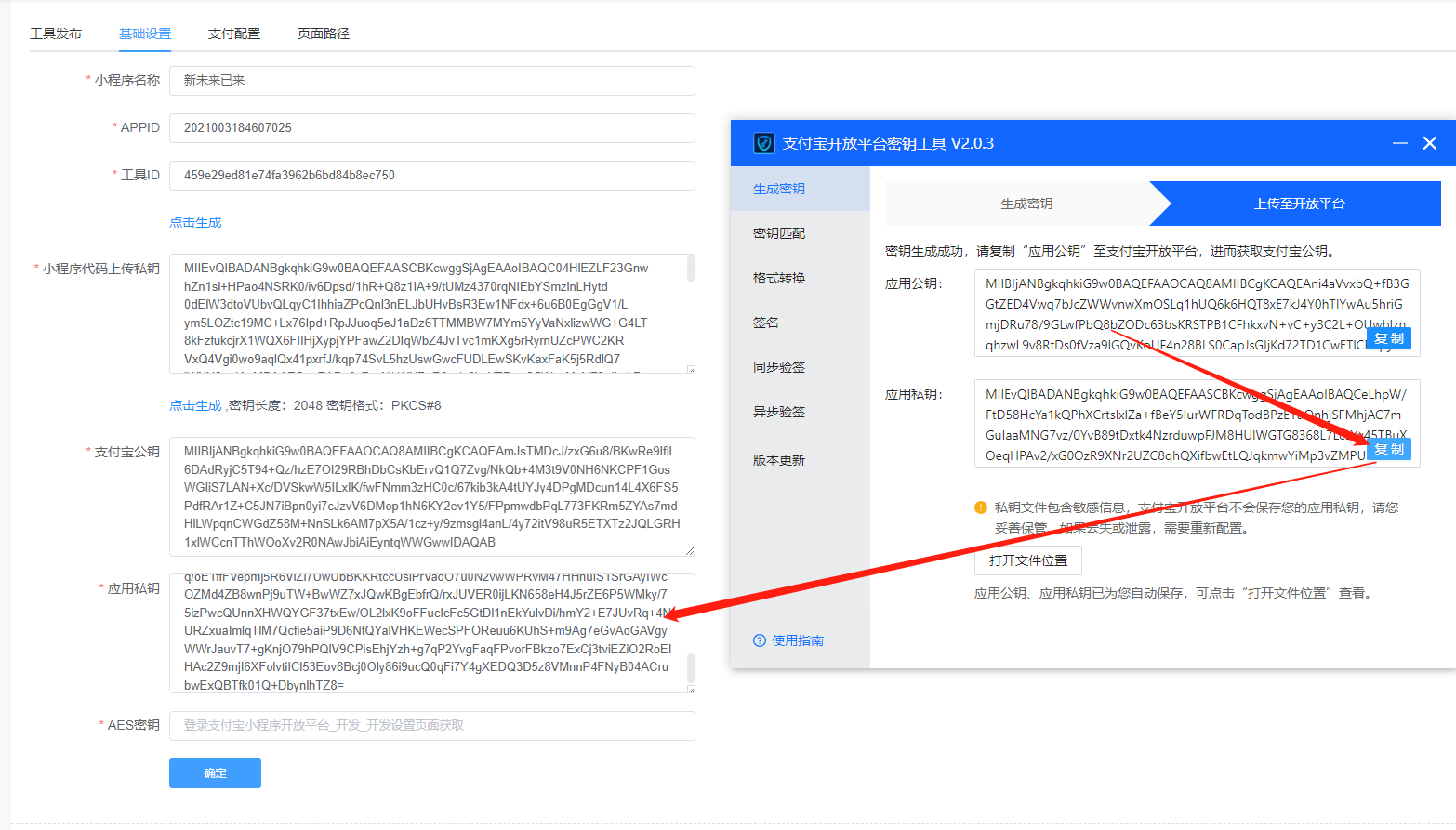Click 点击生成 link beside 密钥长度
This screenshot has height=830, width=1456.
(195, 405)
